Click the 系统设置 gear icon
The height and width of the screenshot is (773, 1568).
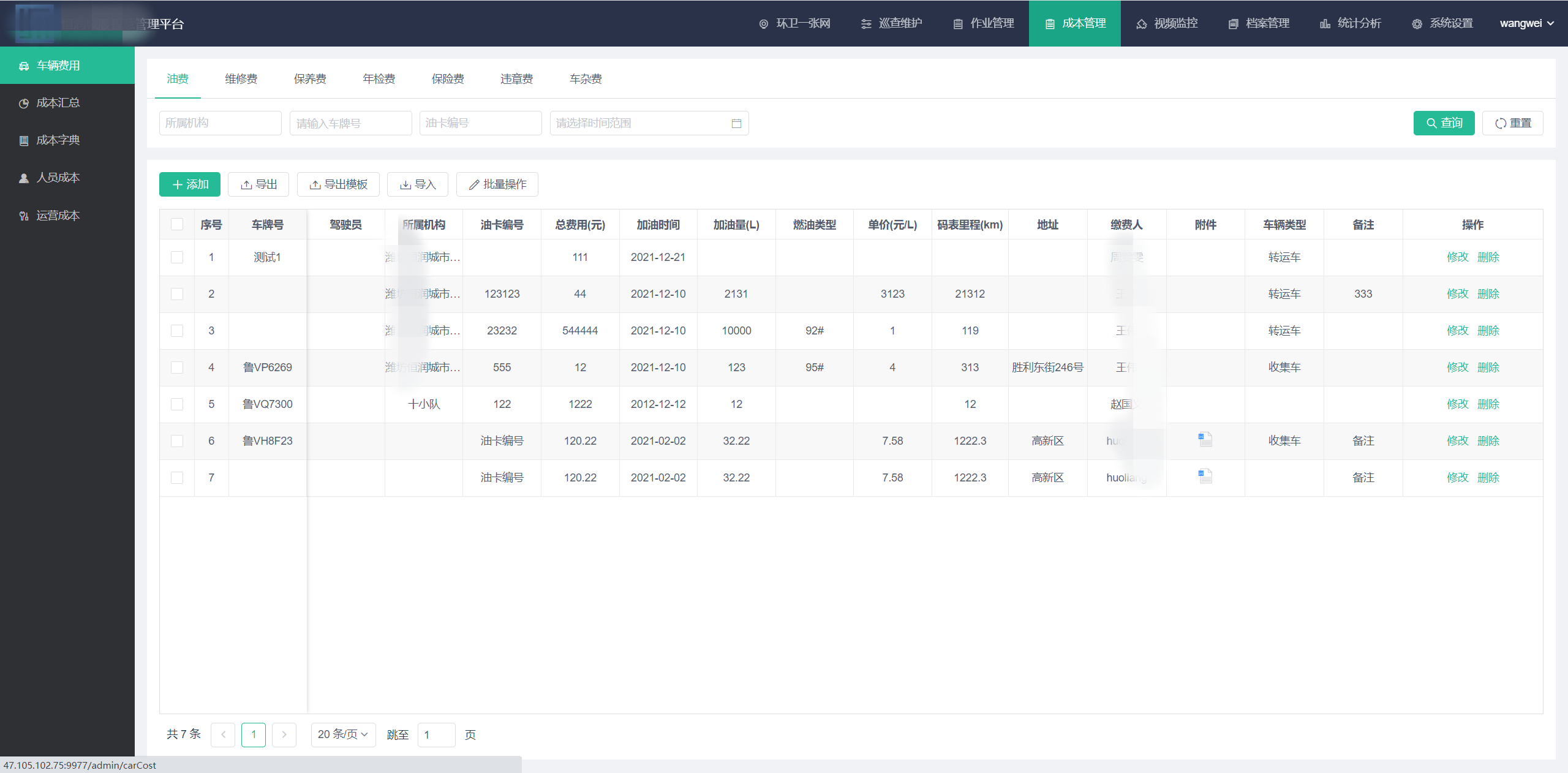(x=1417, y=24)
